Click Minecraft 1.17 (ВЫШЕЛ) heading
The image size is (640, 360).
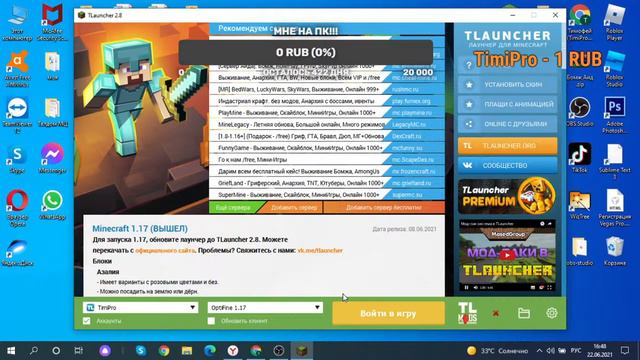[140, 229]
